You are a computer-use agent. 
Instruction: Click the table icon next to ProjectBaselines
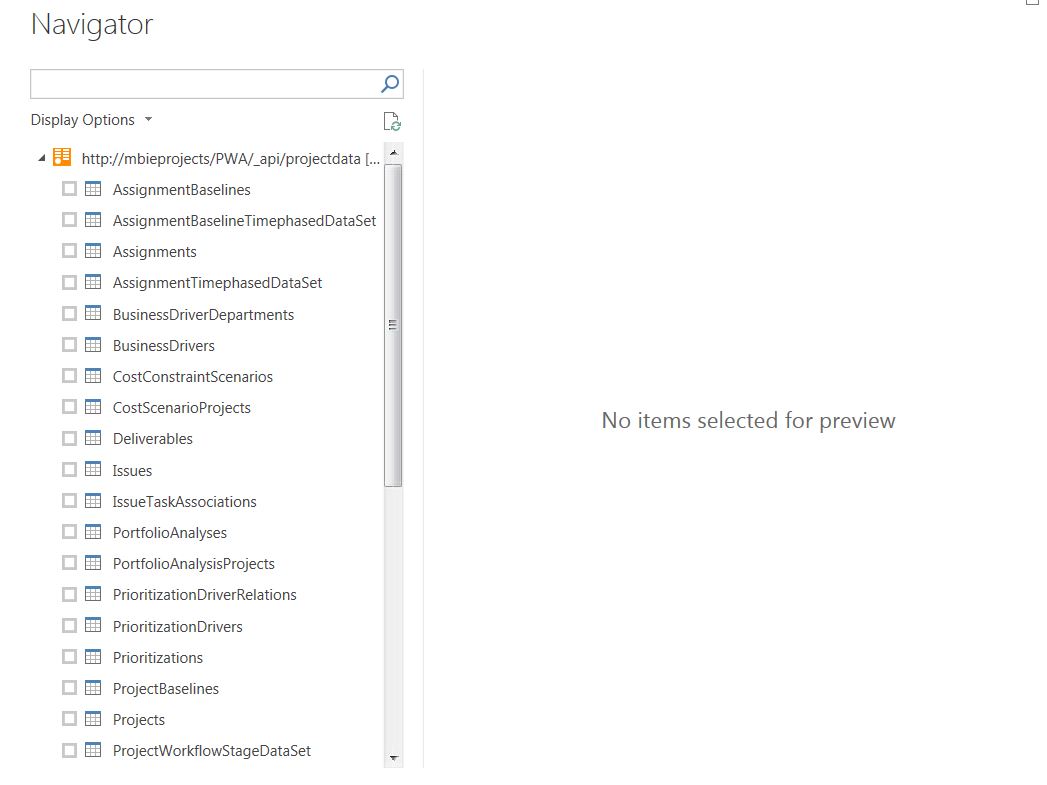pyautogui.click(x=95, y=688)
